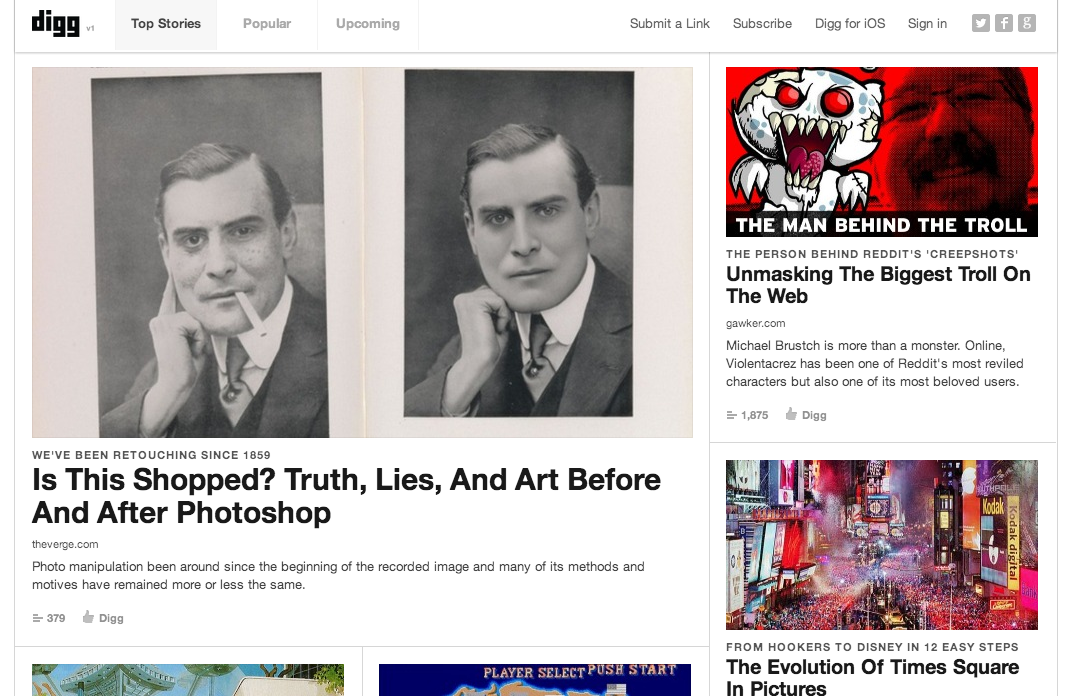This screenshot has width=1065, height=696.
Task: Open Digg for iOS link
Action: pyautogui.click(x=850, y=24)
